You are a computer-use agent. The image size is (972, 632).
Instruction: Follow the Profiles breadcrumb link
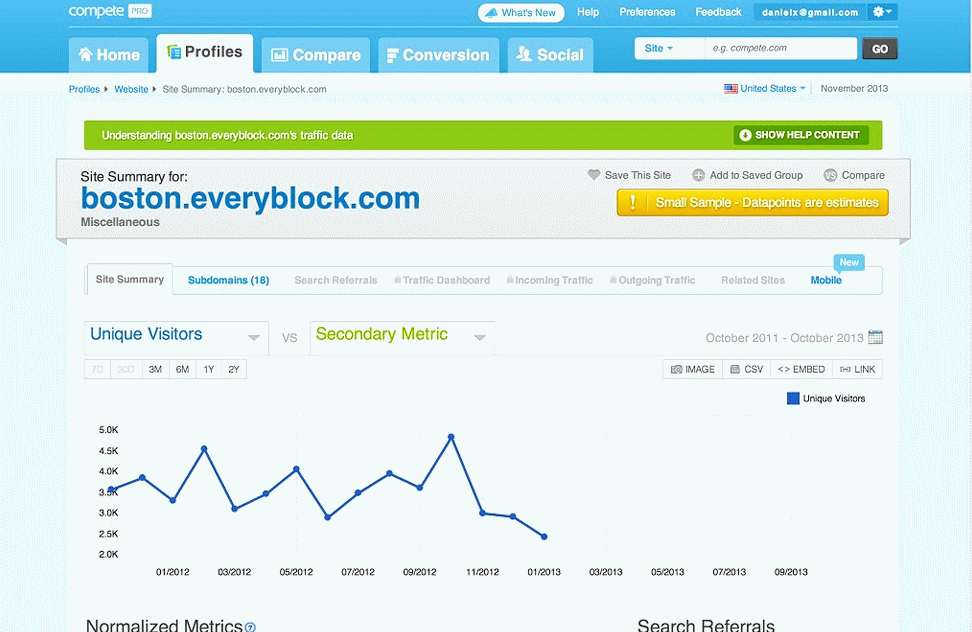point(84,89)
